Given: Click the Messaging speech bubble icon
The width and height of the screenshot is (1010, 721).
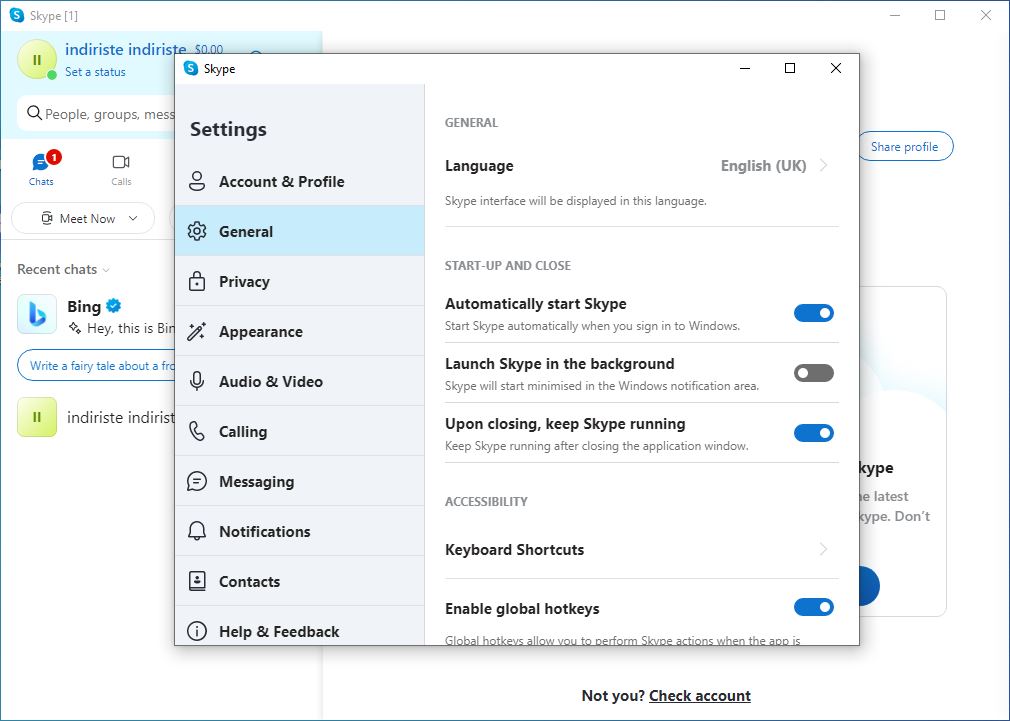Looking at the screenshot, I should pos(196,481).
